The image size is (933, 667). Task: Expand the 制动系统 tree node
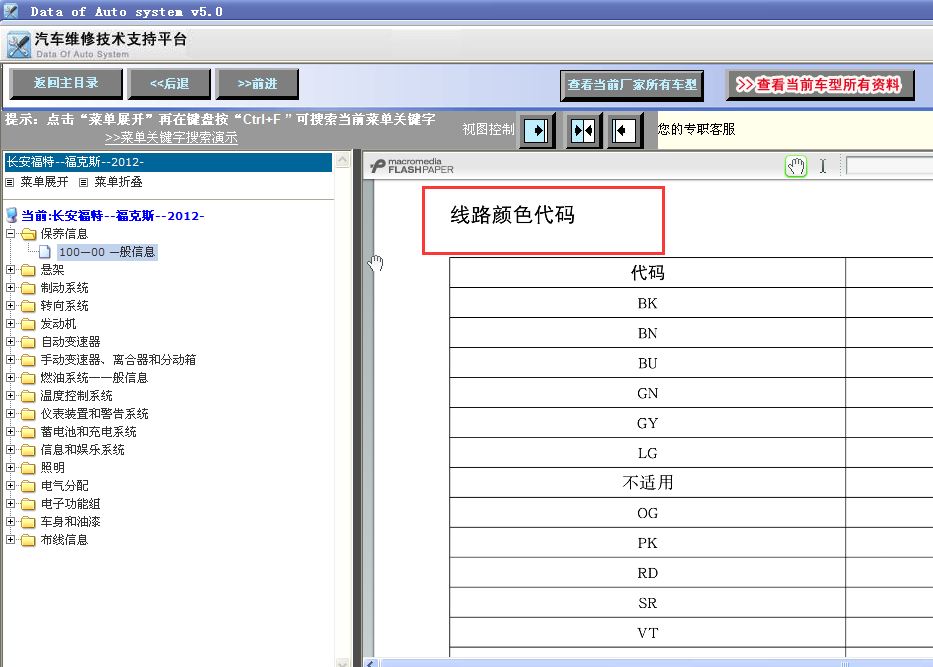[10, 287]
